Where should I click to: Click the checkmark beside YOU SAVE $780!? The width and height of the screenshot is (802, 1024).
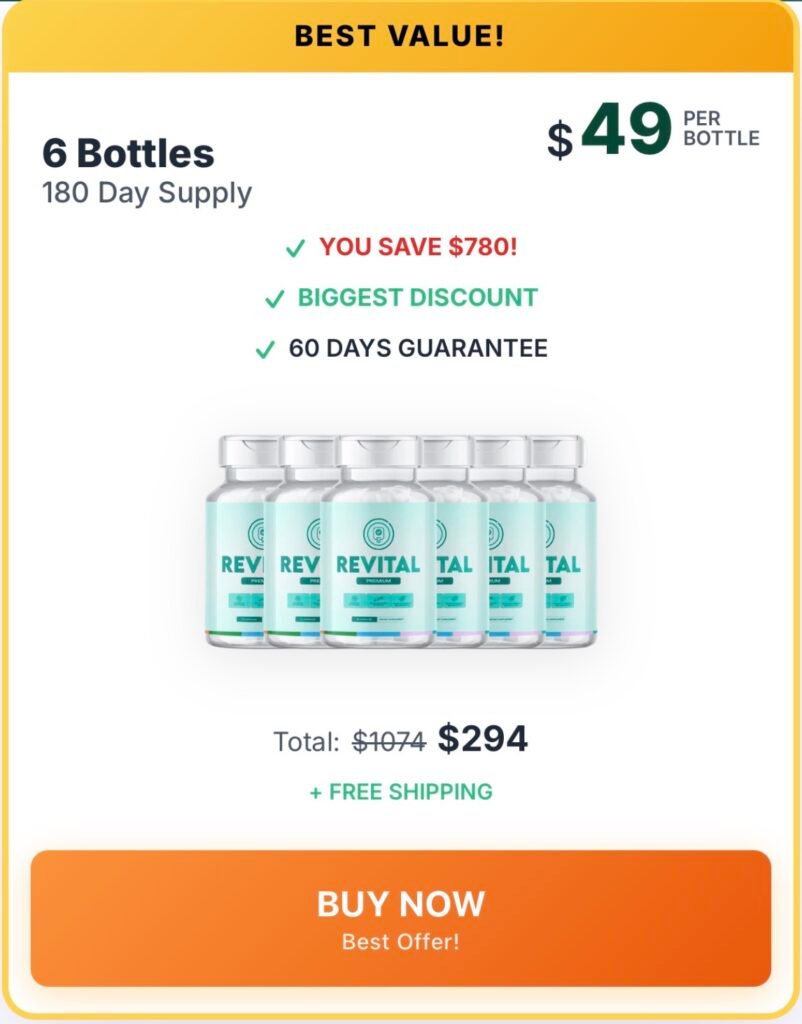point(295,248)
